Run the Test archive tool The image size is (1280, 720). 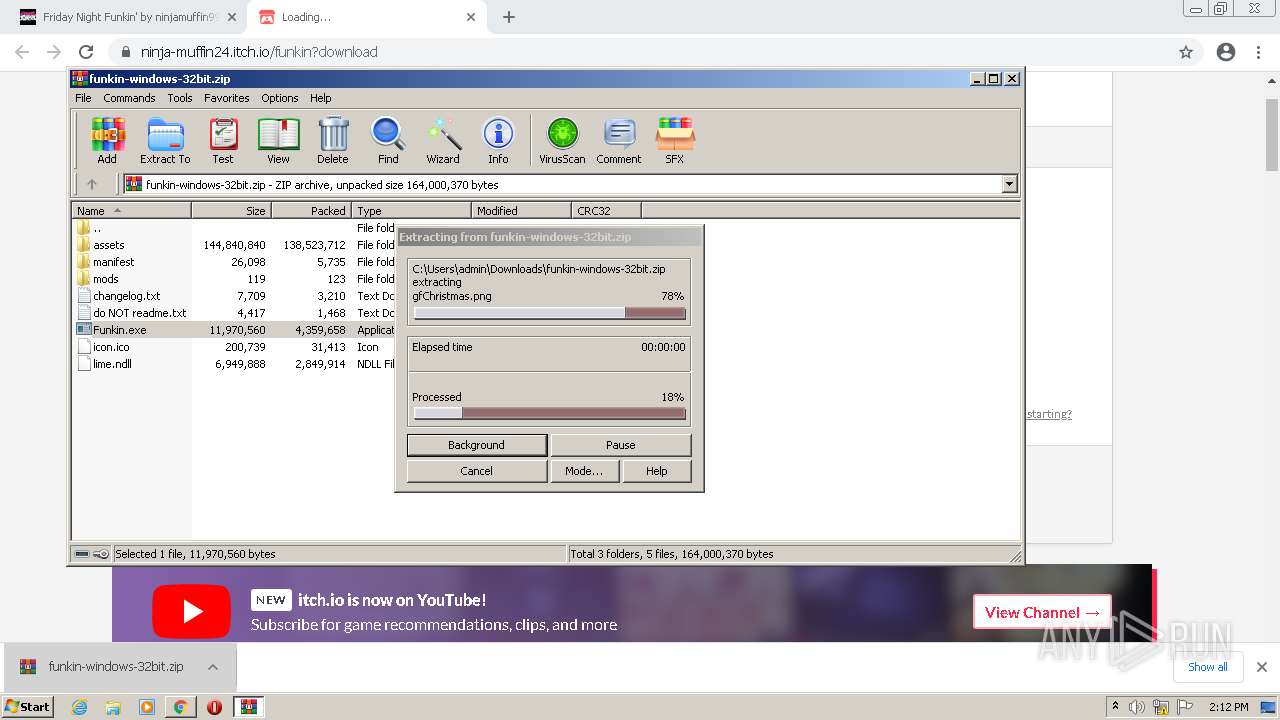(223, 140)
